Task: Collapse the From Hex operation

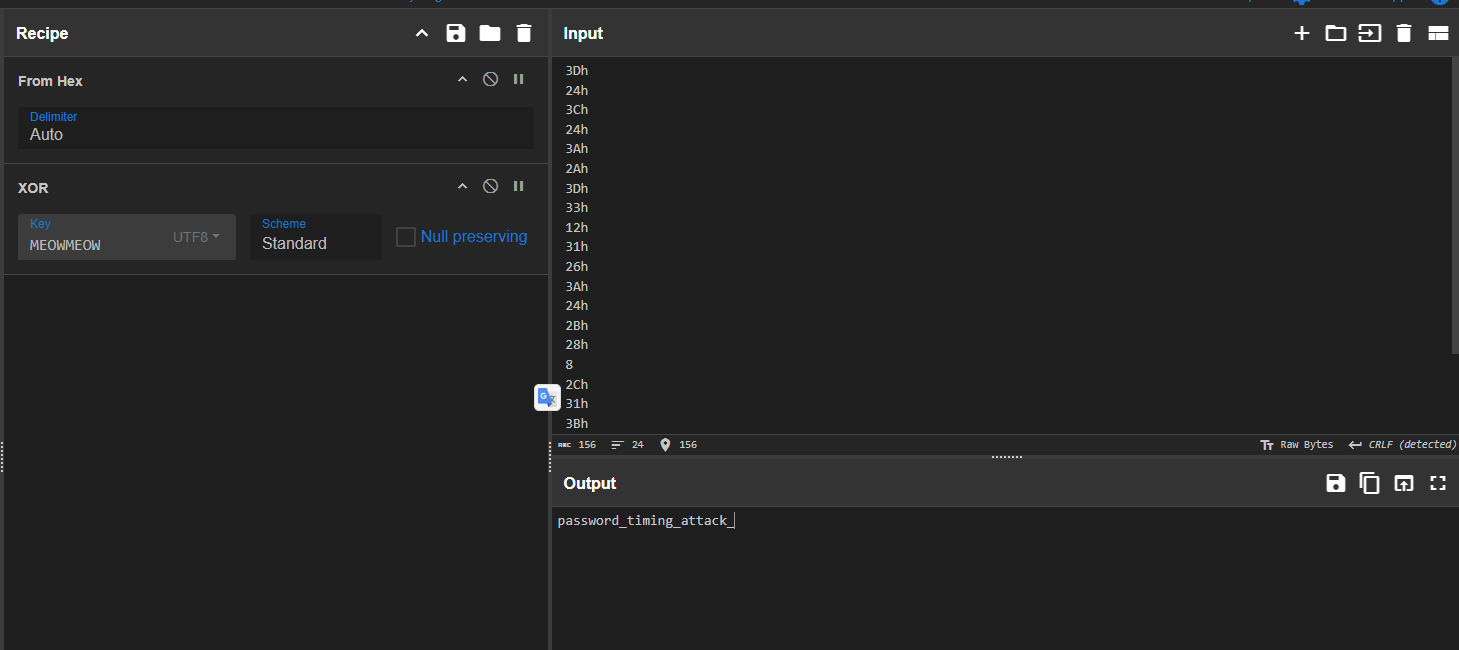Action: click(462, 79)
